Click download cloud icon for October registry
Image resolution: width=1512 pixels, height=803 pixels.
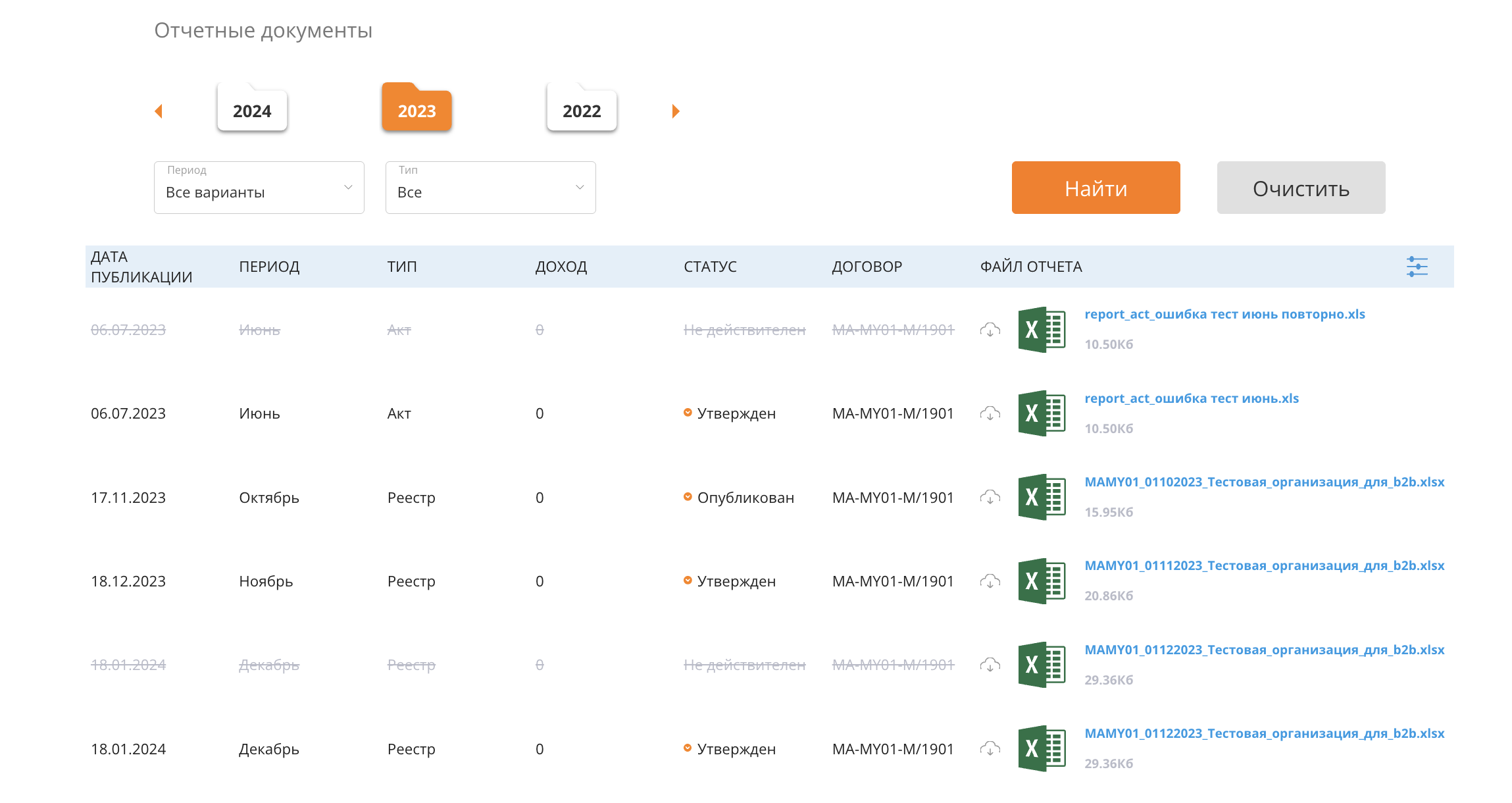tap(990, 498)
